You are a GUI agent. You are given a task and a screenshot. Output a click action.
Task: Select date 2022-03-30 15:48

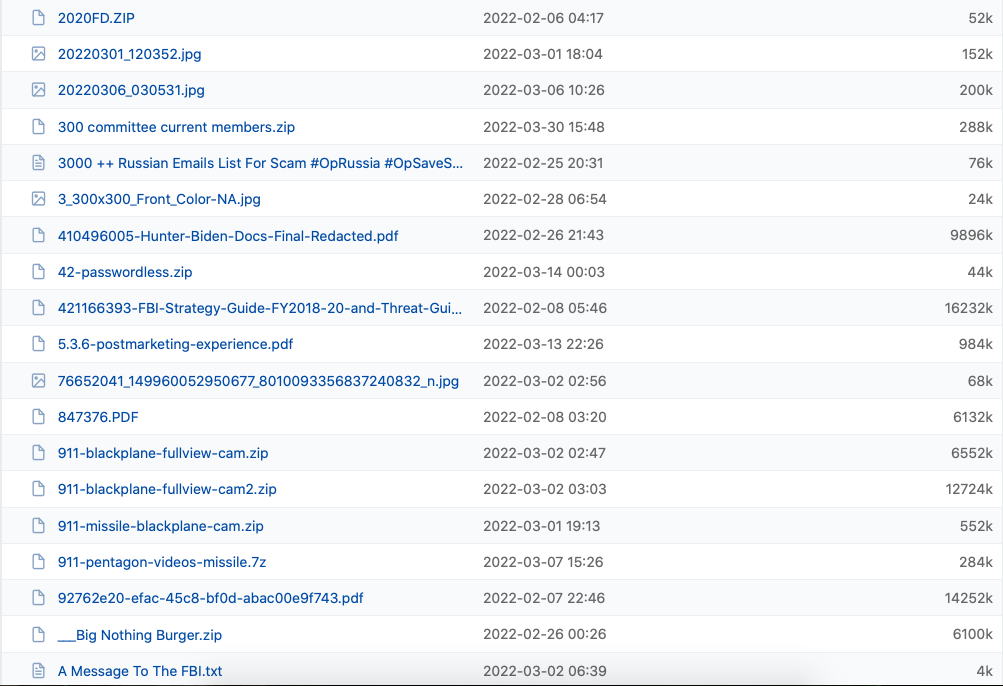tap(544, 127)
